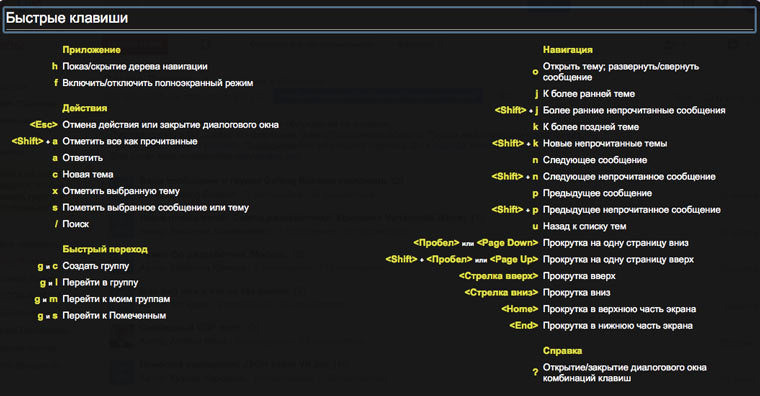Select "Прокрутка на одну страницу вверх" text
The height and width of the screenshot is (396, 760).
point(618,259)
